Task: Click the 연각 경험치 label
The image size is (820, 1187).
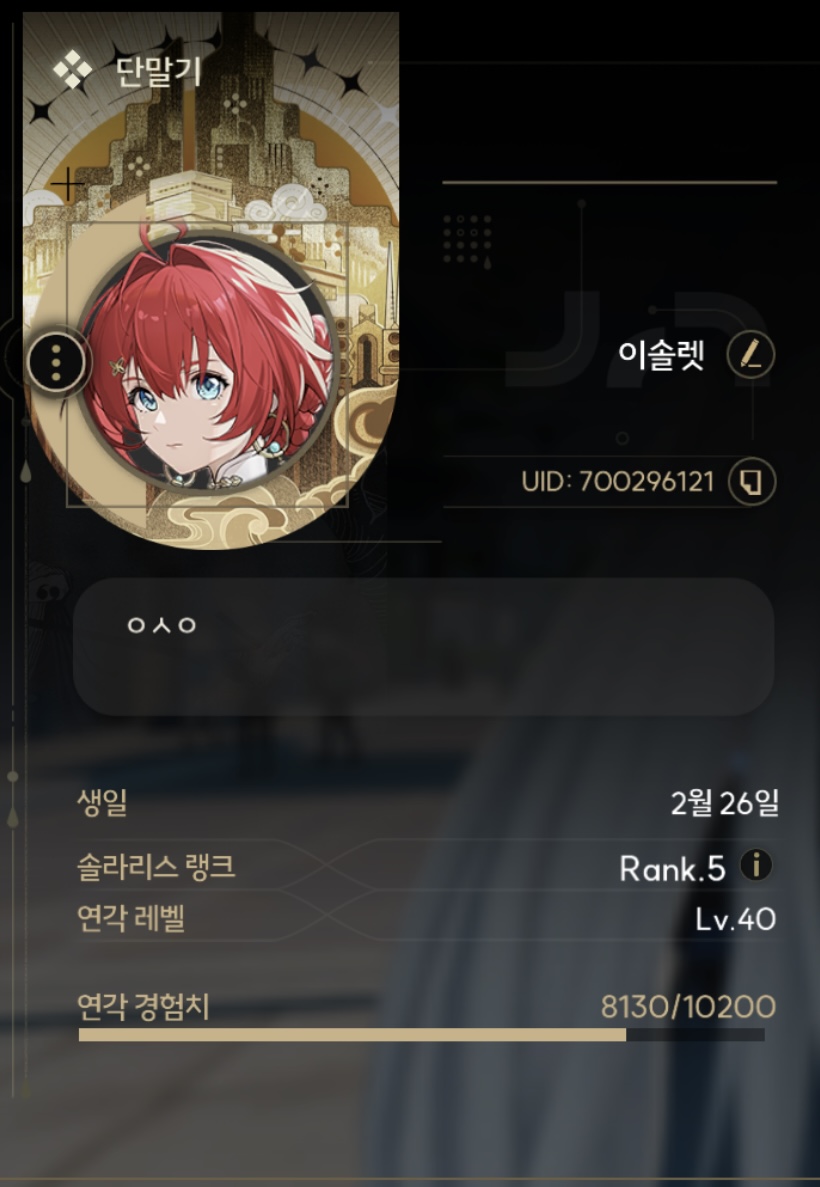Action: [x=143, y=1007]
